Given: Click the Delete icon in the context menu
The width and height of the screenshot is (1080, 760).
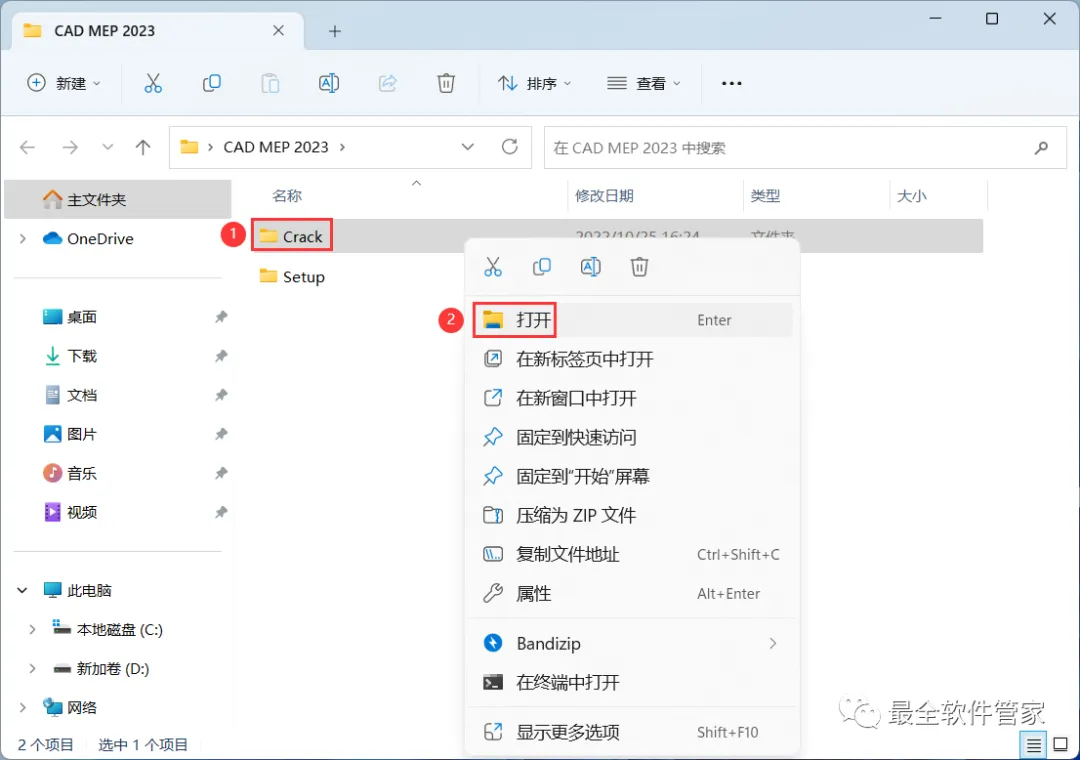Looking at the screenshot, I should tap(640, 267).
